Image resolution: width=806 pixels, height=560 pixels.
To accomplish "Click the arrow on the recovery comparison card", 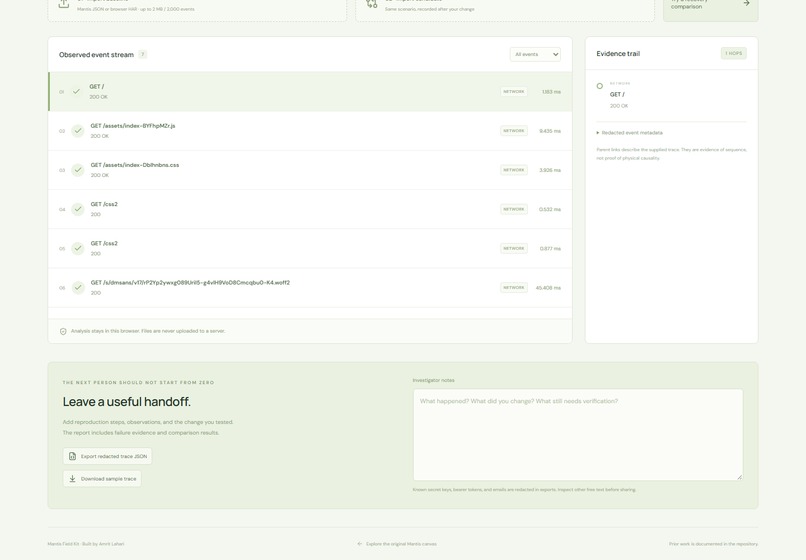I will click(746, 3).
